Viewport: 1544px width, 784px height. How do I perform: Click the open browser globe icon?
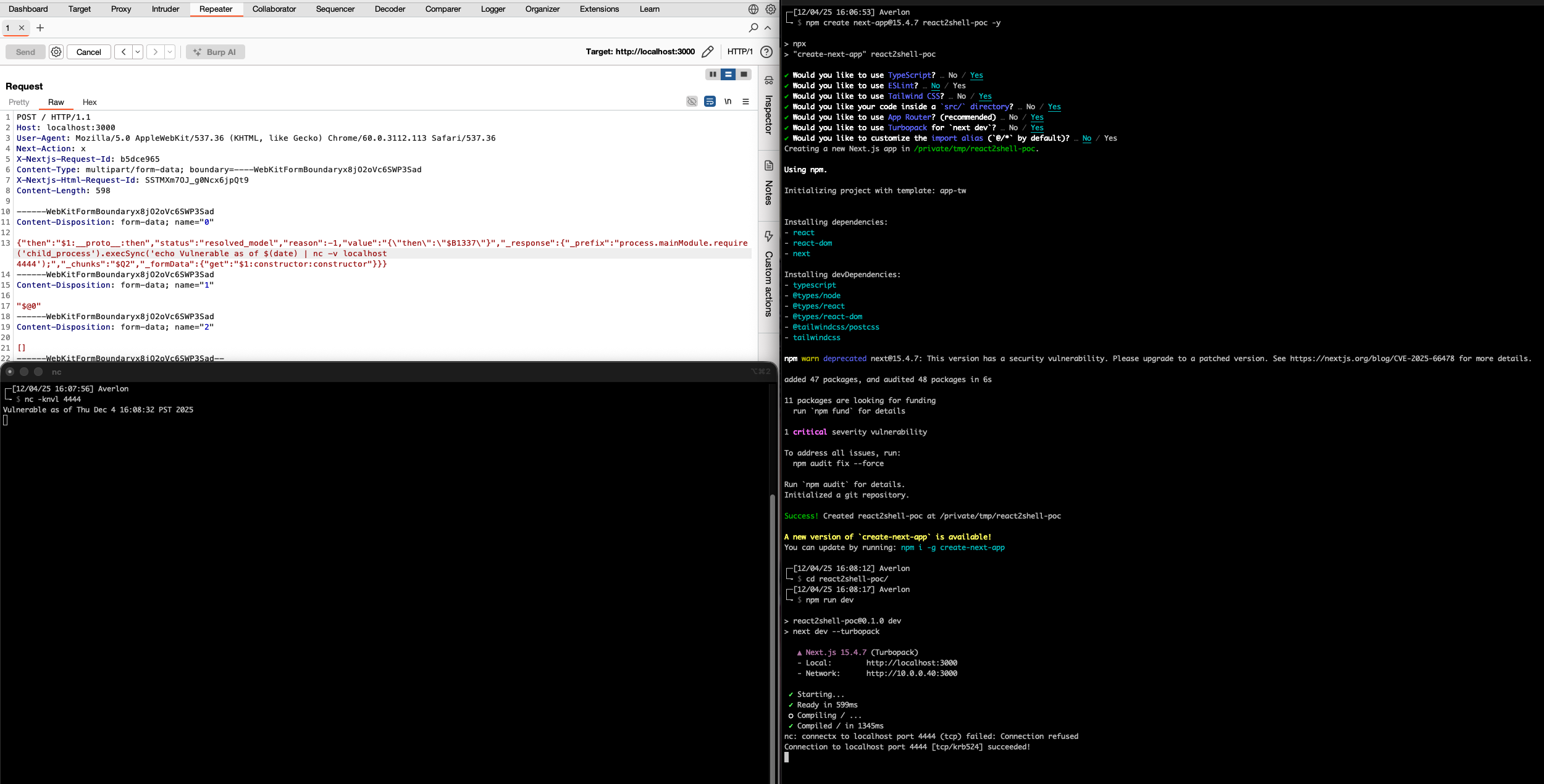click(752, 9)
